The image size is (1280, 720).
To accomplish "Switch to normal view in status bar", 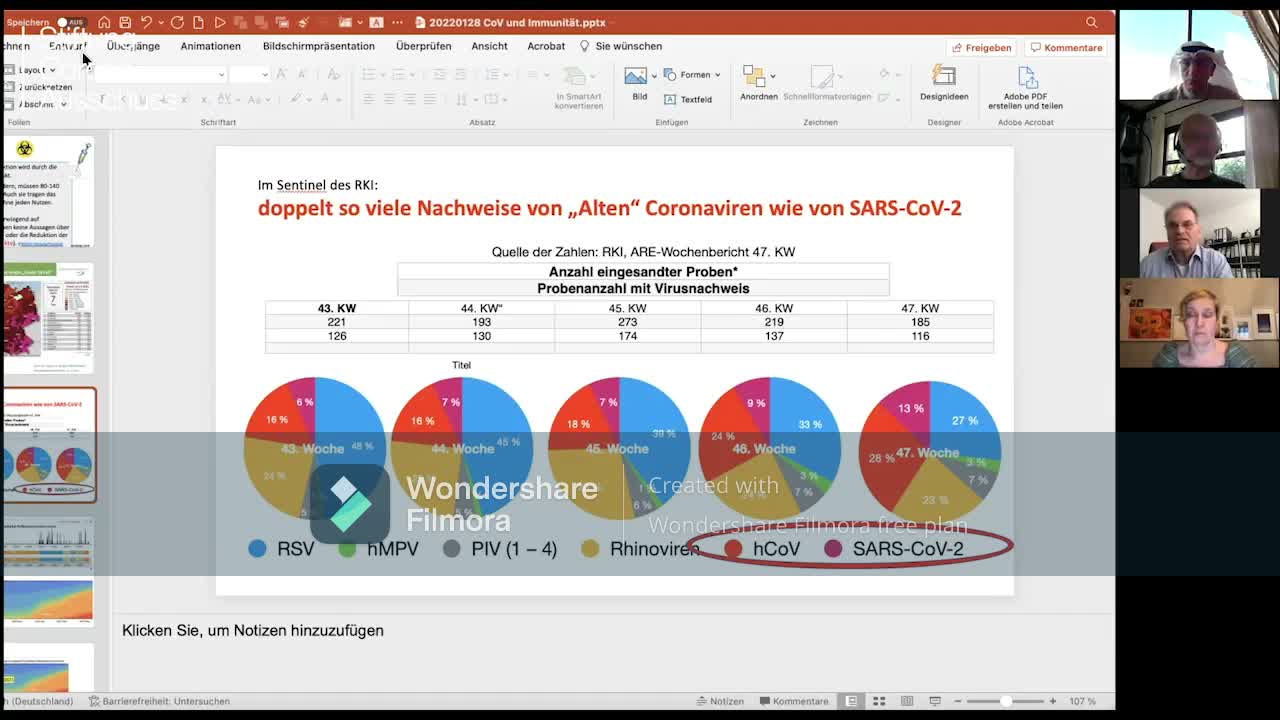I will click(x=852, y=701).
